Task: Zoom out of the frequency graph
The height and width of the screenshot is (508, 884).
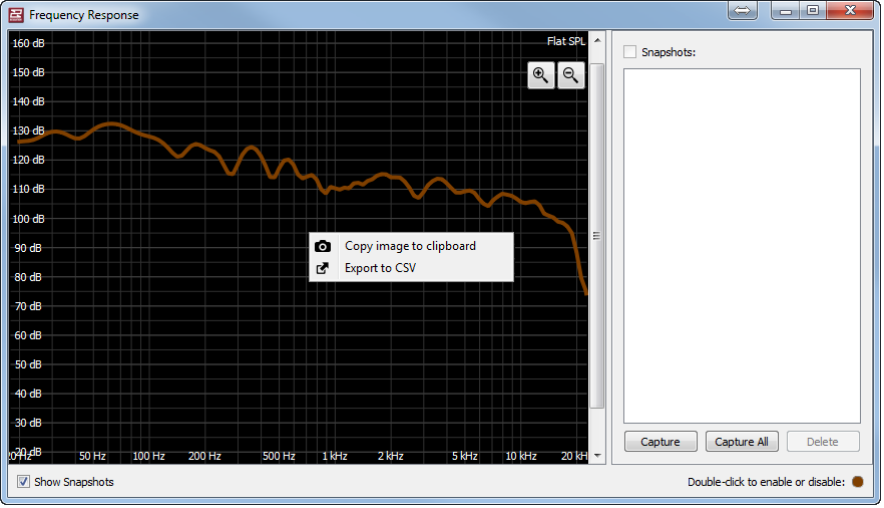Action: (x=571, y=75)
